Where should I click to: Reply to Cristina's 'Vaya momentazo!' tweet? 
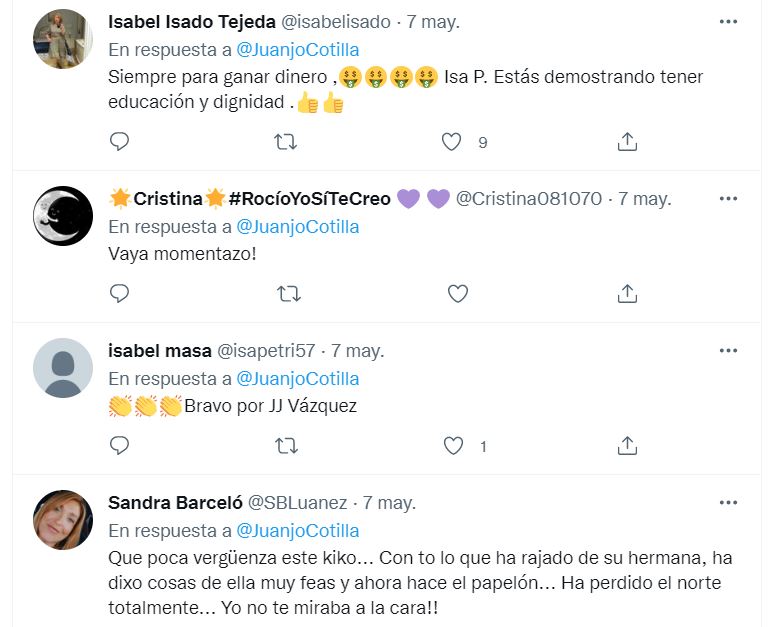point(119,294)
